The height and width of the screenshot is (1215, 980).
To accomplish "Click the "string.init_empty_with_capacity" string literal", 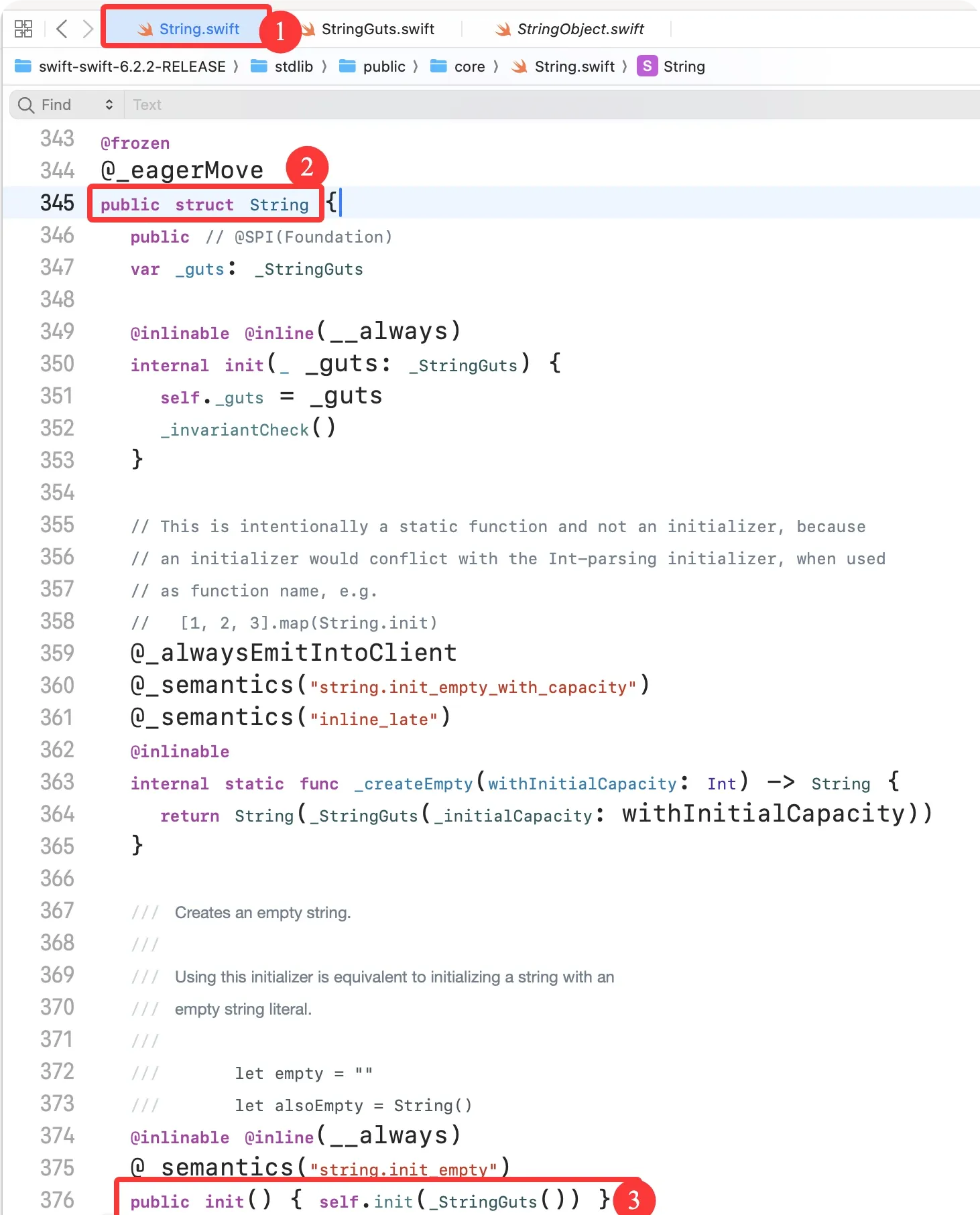I will [x=473, y=687].
